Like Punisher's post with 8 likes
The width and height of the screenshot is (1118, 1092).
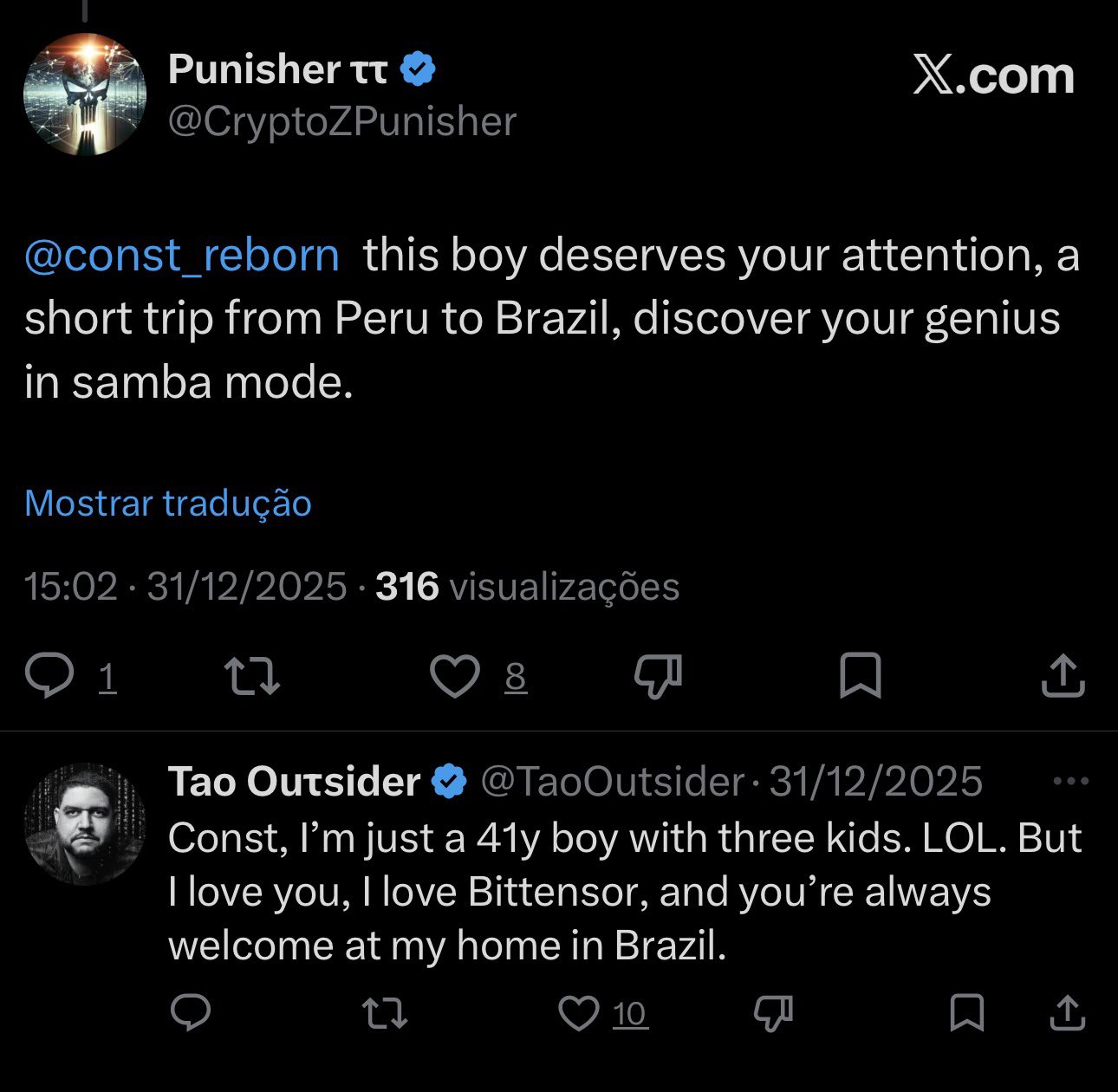tap(456, 676)
